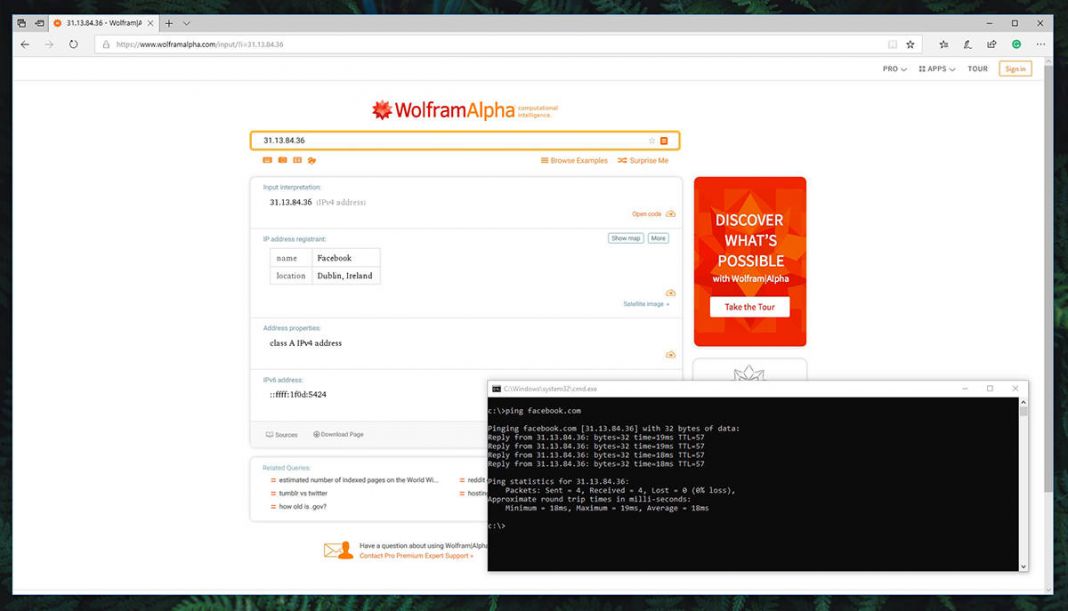Open a new browser tab
The width and height of the screenshot is (1068, 611).
[169, 23]
